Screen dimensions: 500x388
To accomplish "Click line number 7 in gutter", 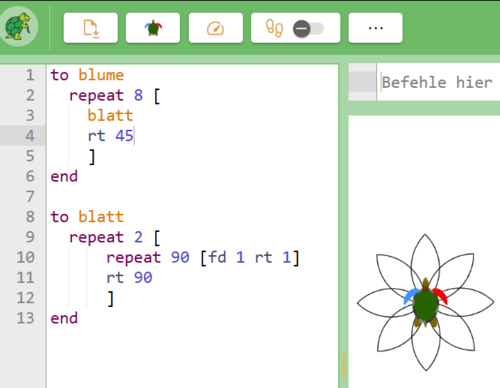I will click(30, 197).
